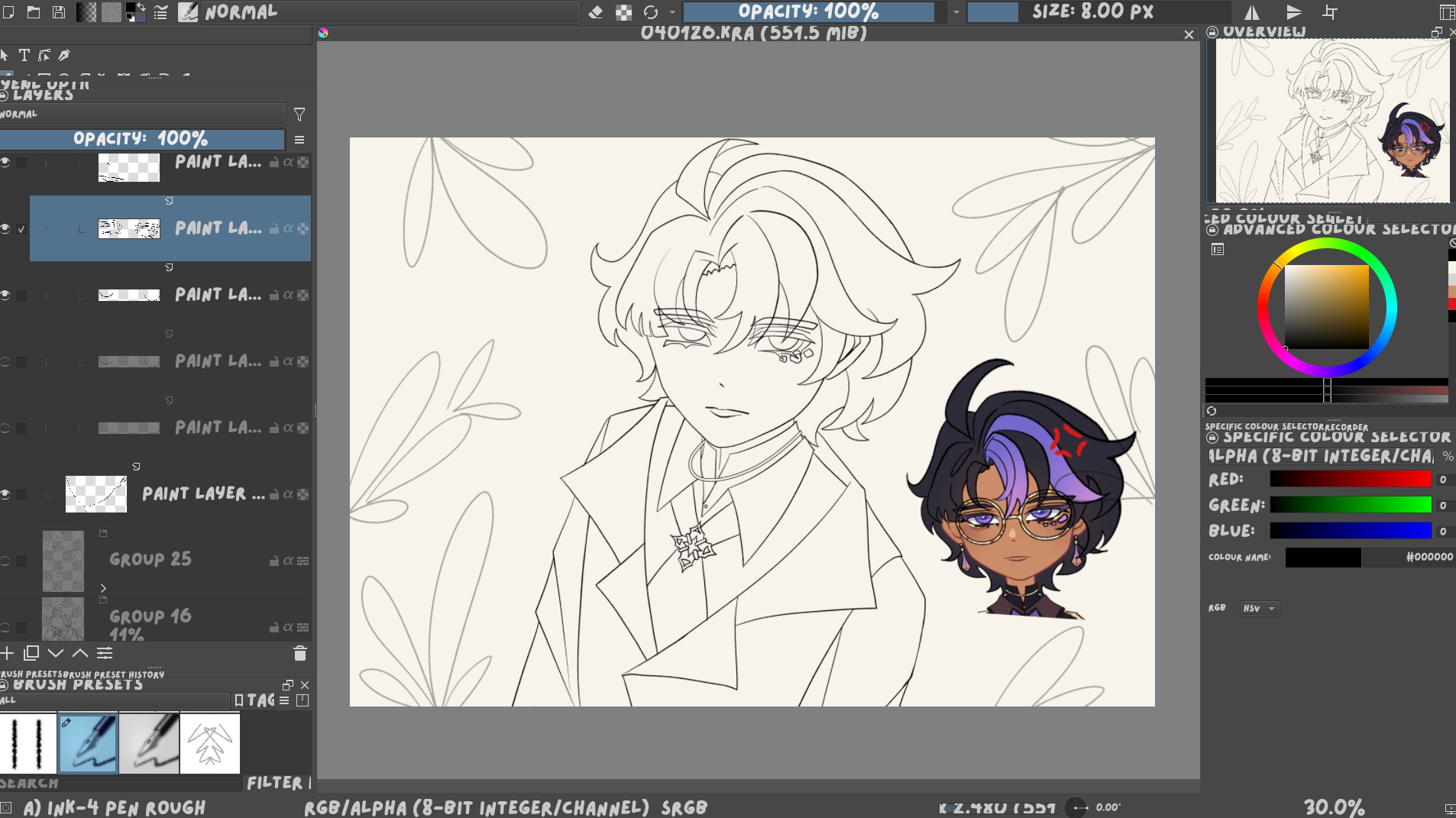This screenshot has width=1456, height=818.
Task: Expand the Group 25 layer group
Action: tap(103, 588)
